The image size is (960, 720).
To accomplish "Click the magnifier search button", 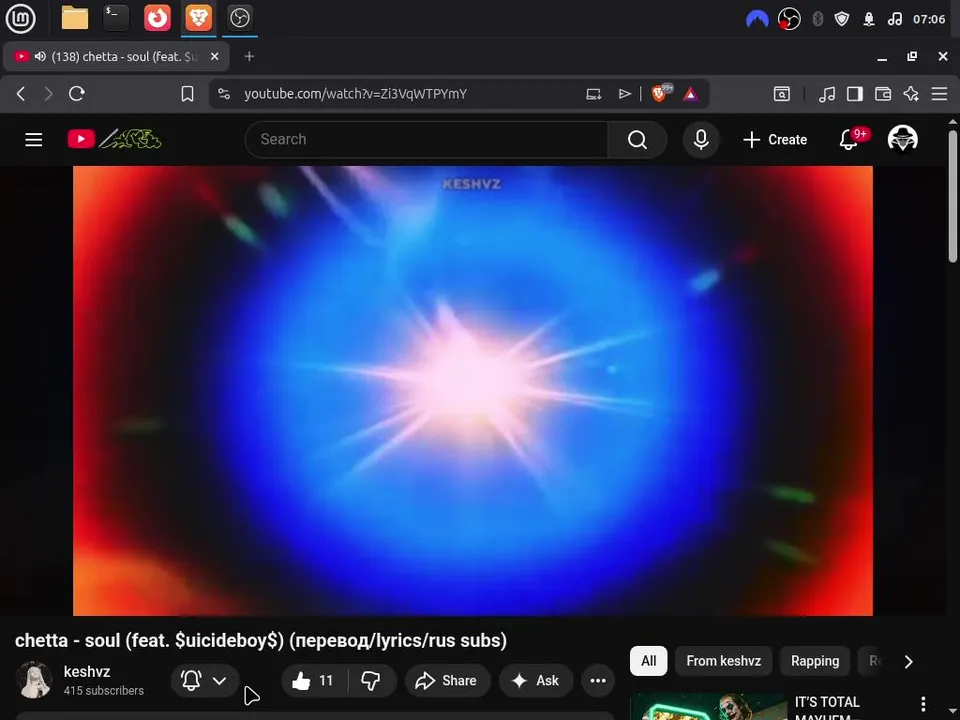I will coord(637,140).
